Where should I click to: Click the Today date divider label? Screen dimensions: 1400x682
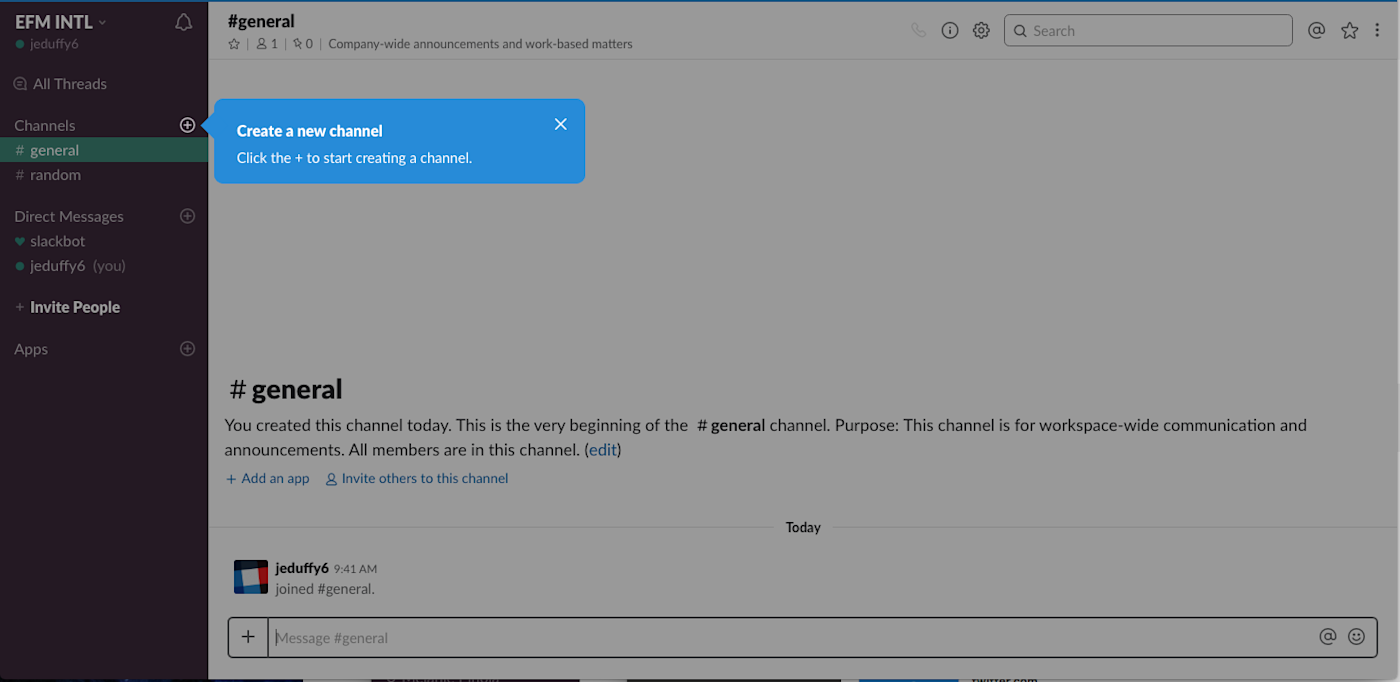pos(803,527)
